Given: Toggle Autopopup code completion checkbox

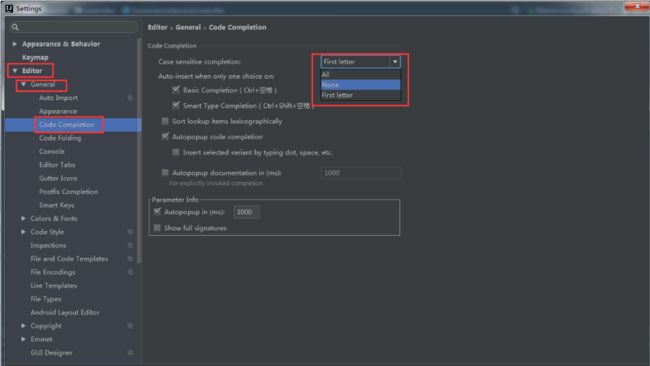Looking at the screenshot, I should [x=165, y=136].
